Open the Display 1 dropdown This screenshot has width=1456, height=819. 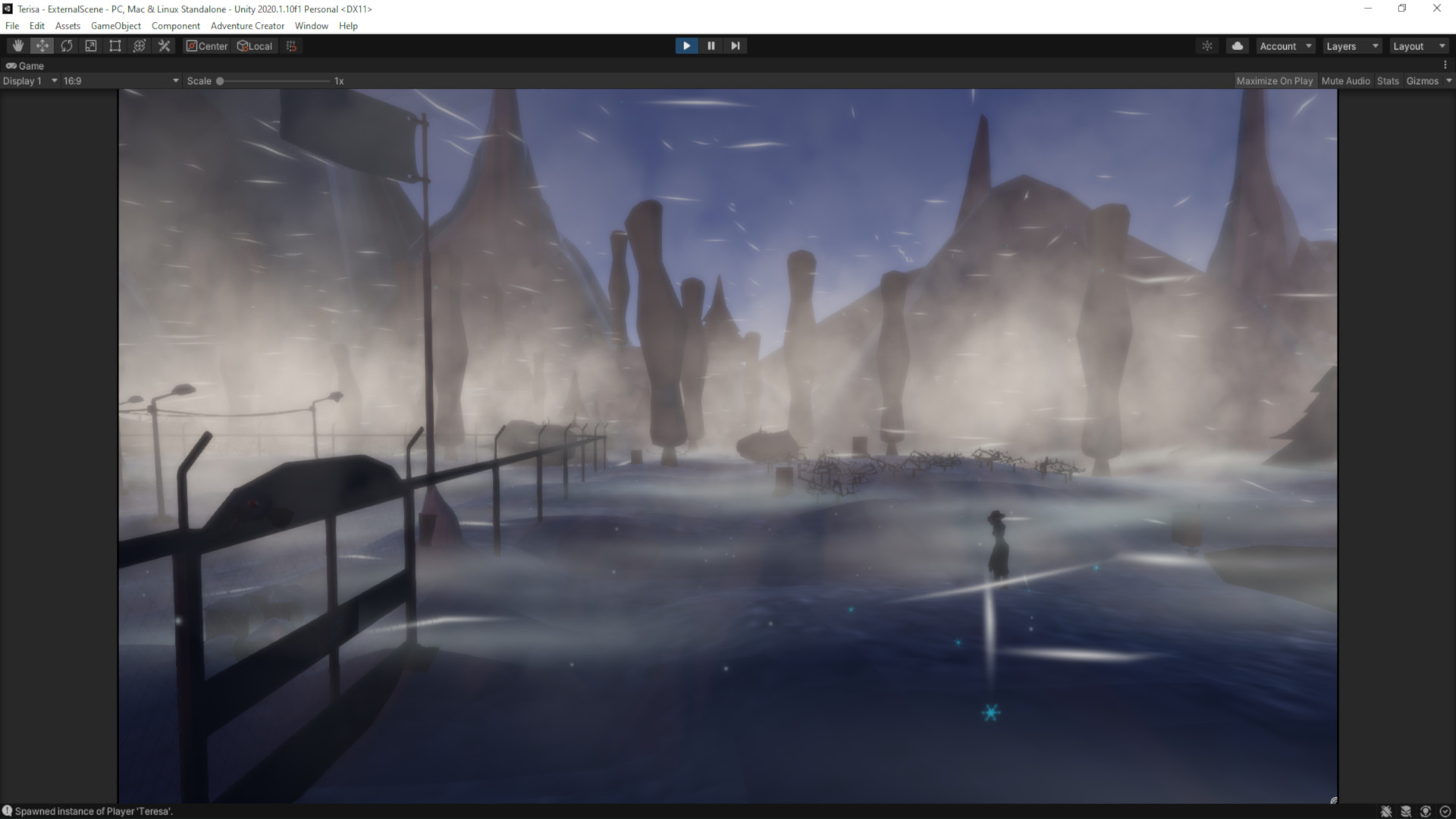pyautogui.click(x=30, y=80)
